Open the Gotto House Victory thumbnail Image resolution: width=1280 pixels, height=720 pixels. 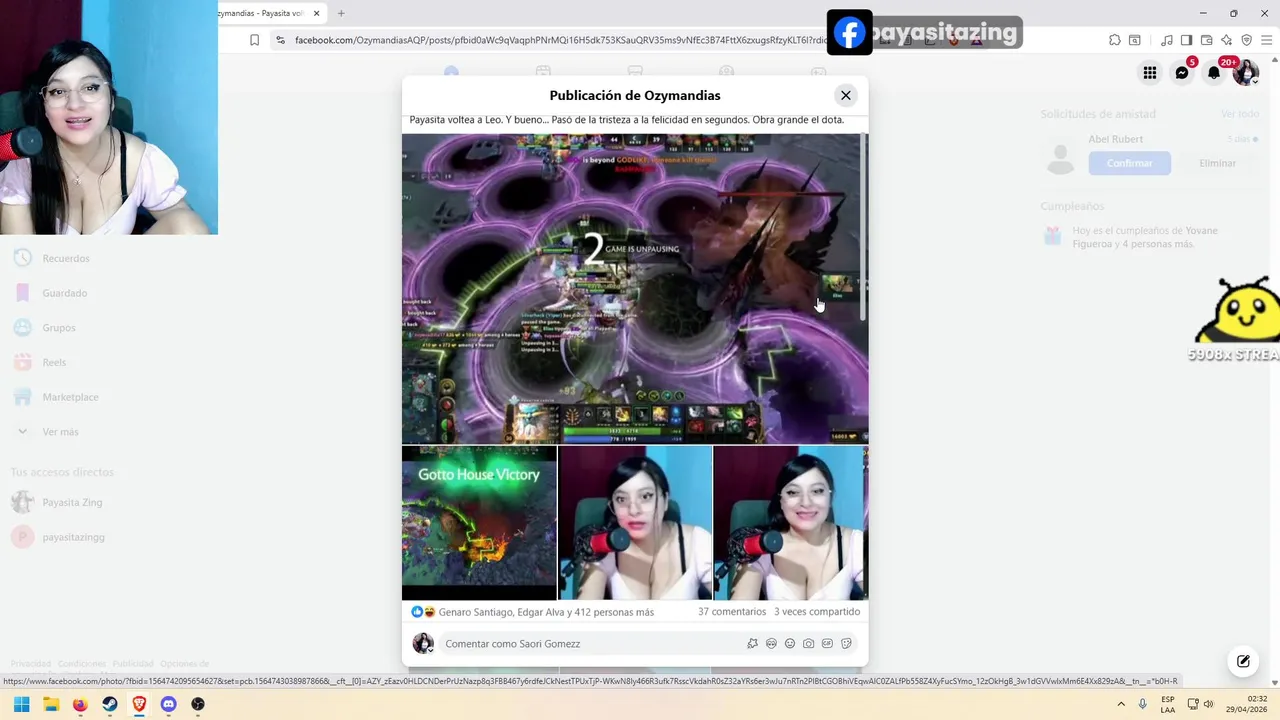pyautogui.click(x=479, y=523)
